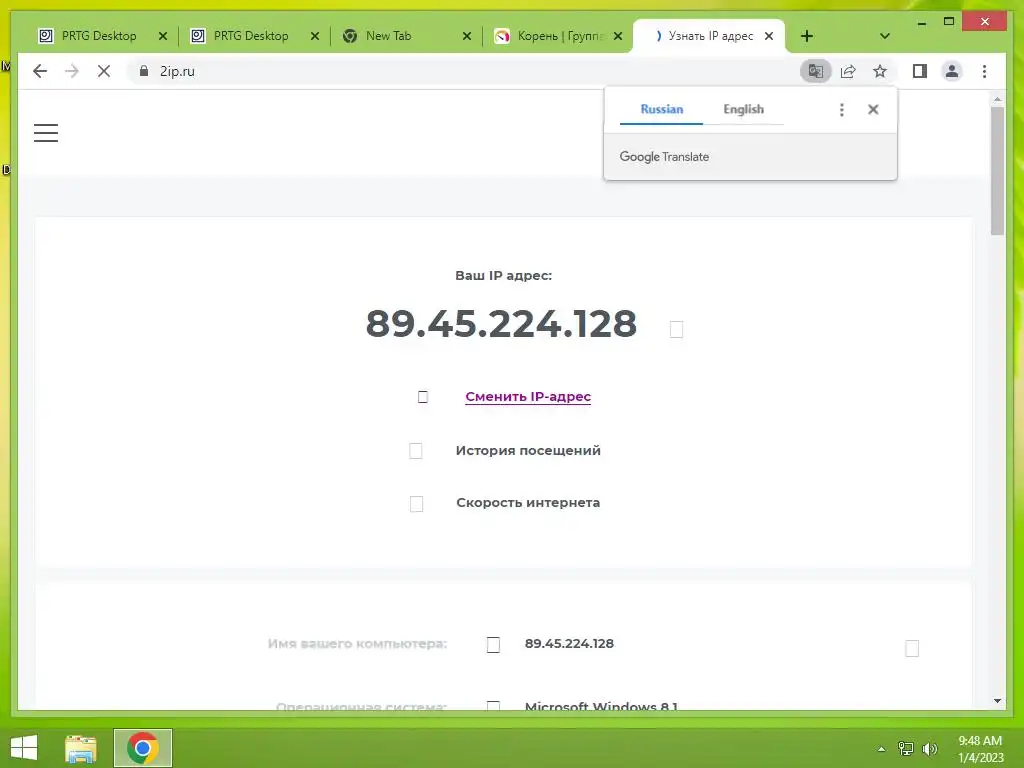Viewport: 1024px width, 768px height.
Task: Select English in the translate popup
Action: coord(743,109)
